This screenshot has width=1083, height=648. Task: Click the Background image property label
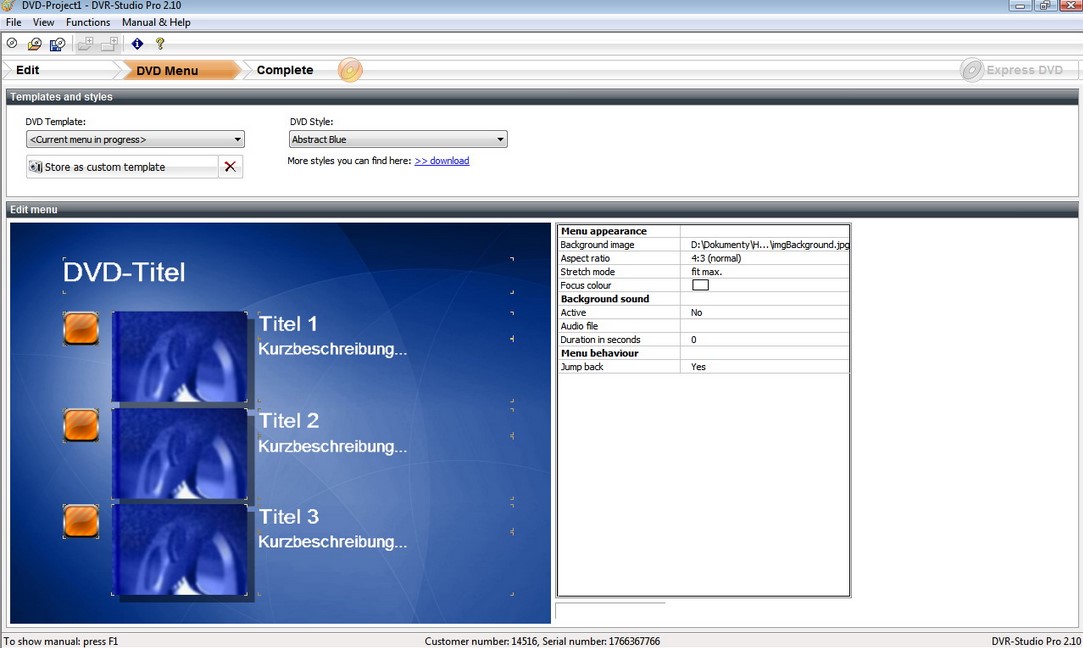pos(597,245)
